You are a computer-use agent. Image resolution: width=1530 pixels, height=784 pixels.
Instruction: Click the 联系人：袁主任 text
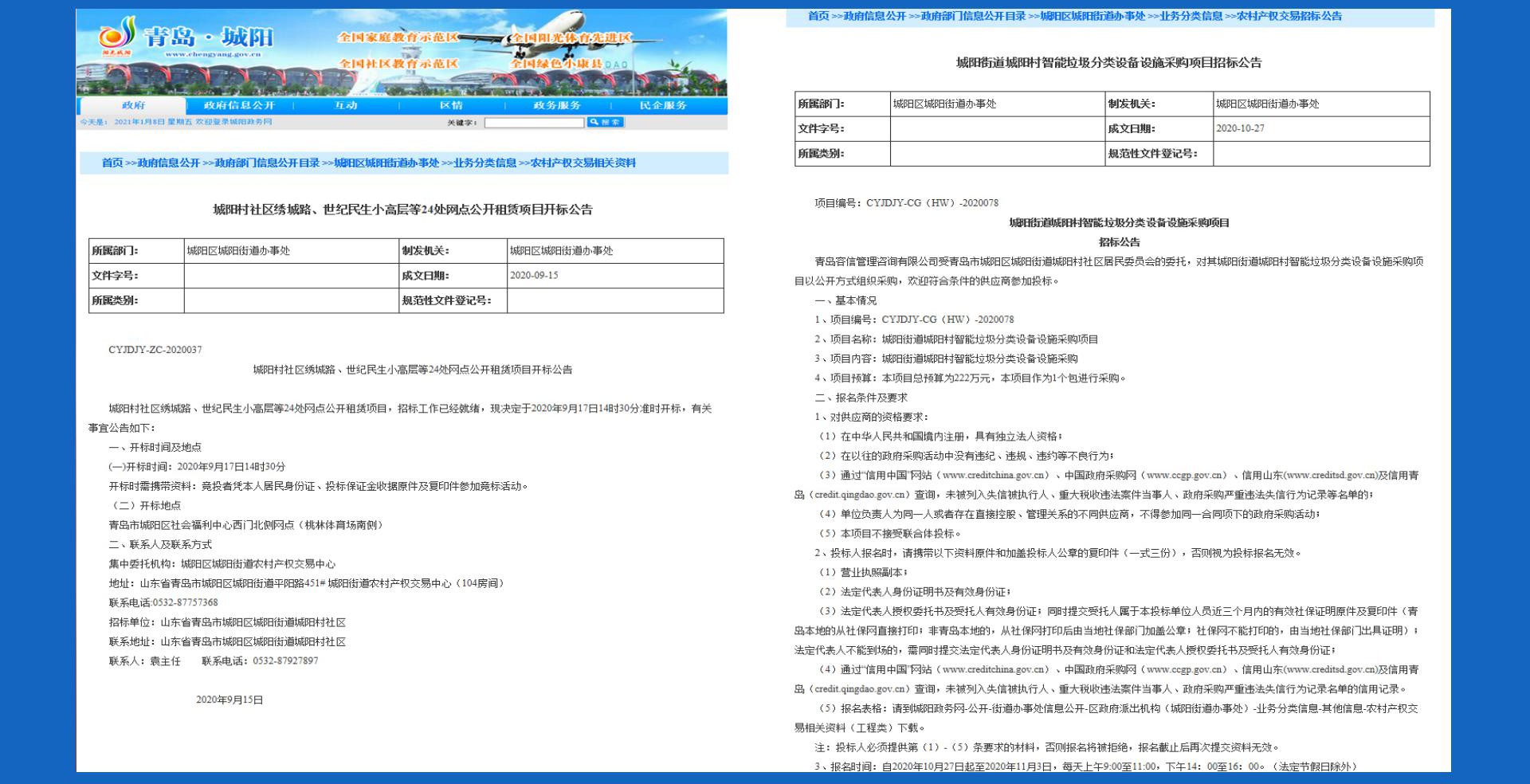[x=145, y=661]
